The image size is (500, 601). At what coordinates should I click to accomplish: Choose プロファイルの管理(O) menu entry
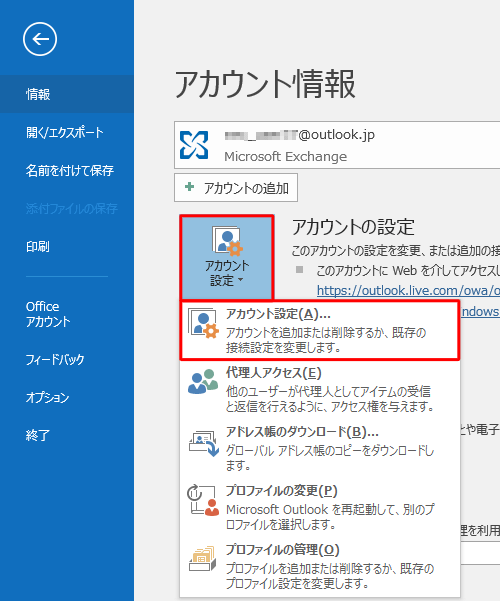pyautogui.click(x=320, y=566)
